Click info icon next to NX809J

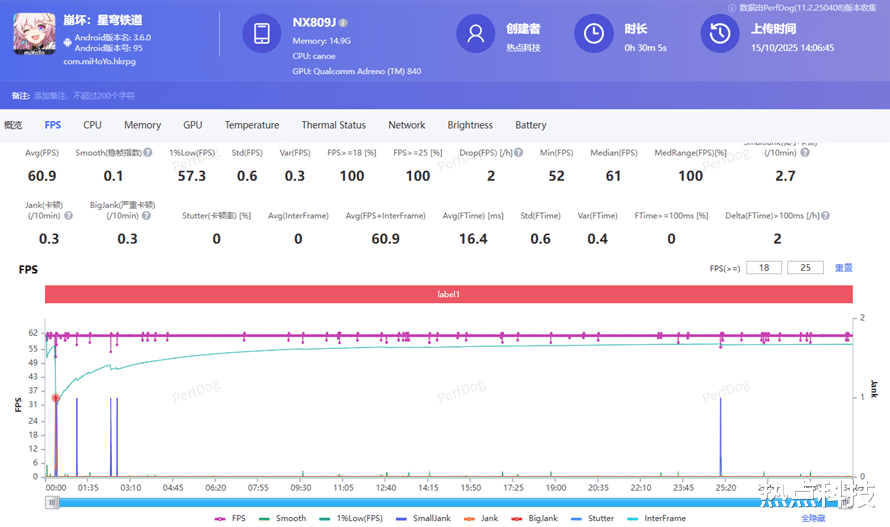pos(343,22)
